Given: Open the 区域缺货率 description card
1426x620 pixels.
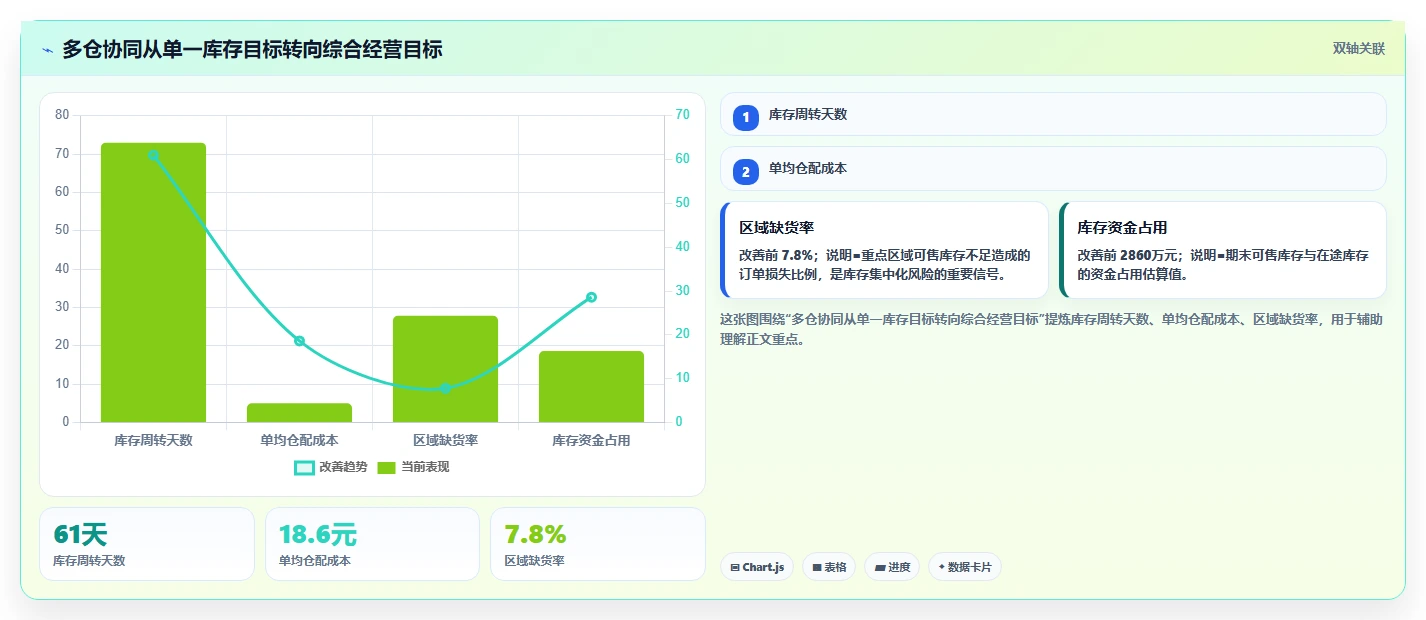Looking at the screenshot, I should click(884, 250).
